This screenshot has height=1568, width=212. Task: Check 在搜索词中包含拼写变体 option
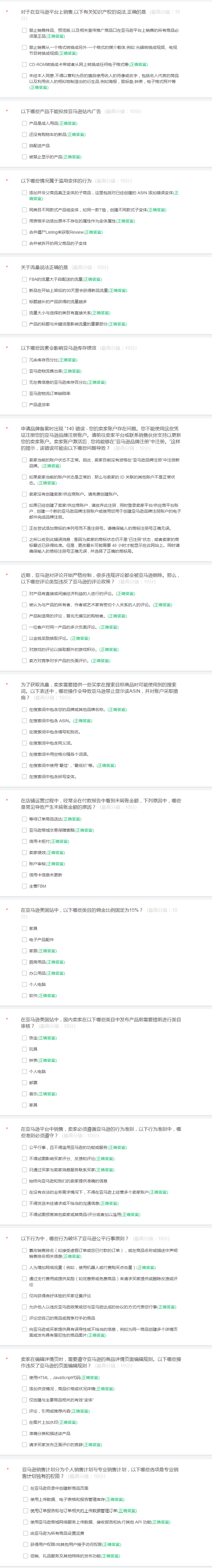coord(25,776)
